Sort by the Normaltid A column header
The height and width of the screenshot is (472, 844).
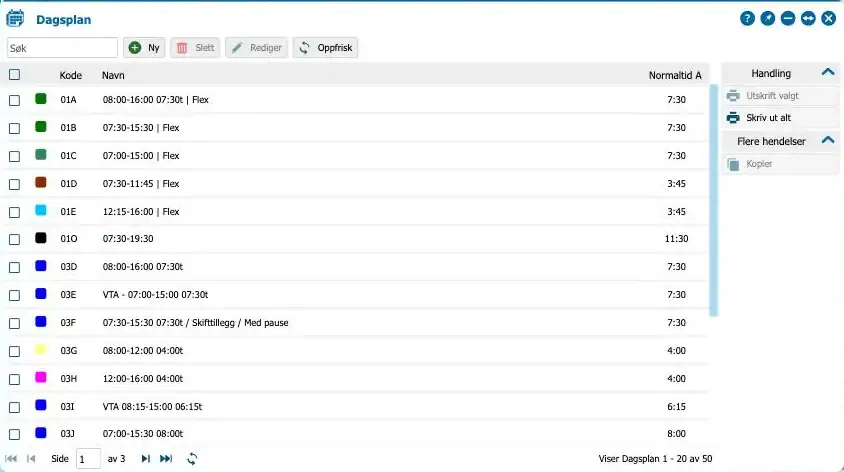point(675,75)
